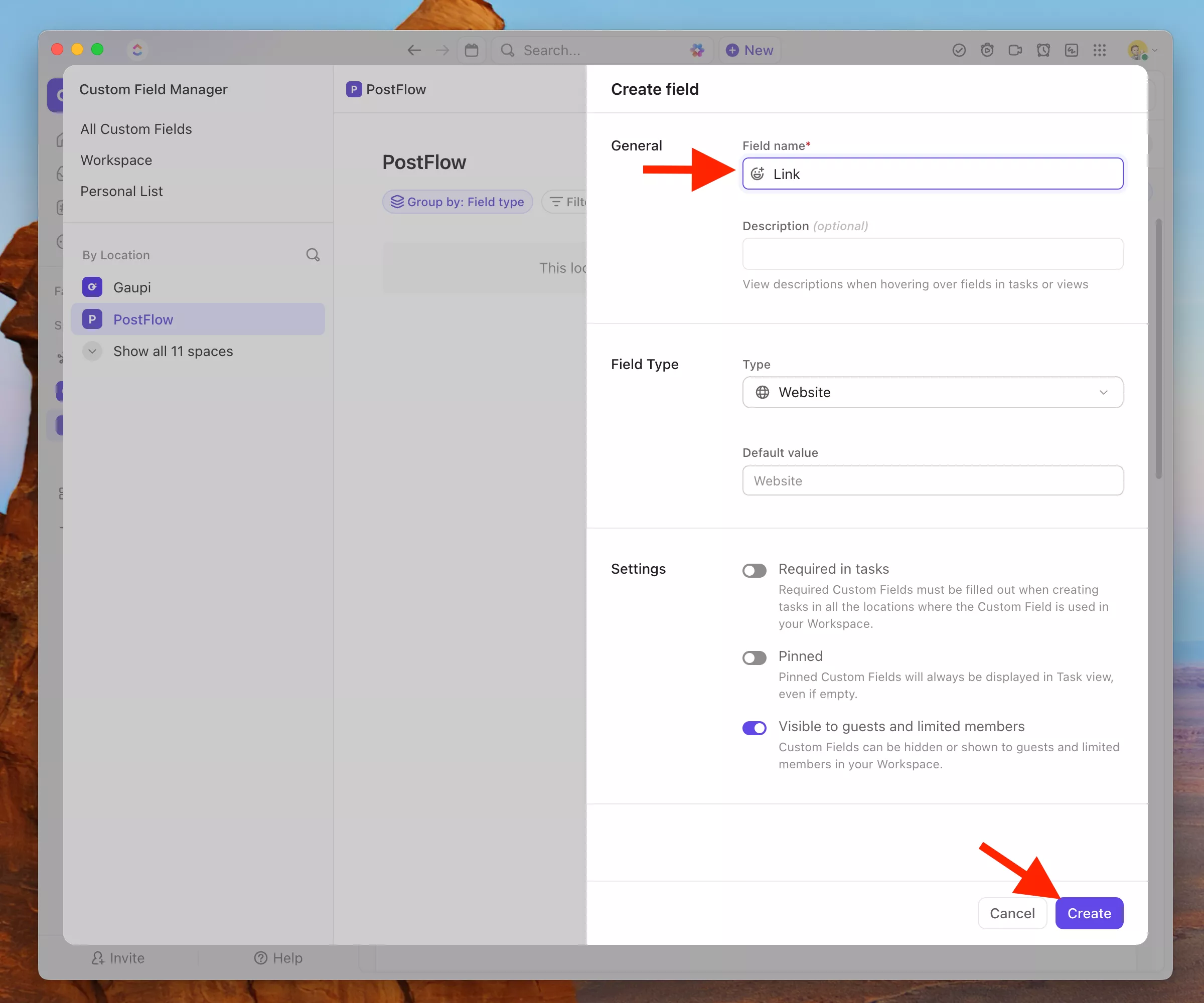The image size is (1204, 1003).
Task: Click the PostFlow space P icon in sidebar
Action: [92, 319]
